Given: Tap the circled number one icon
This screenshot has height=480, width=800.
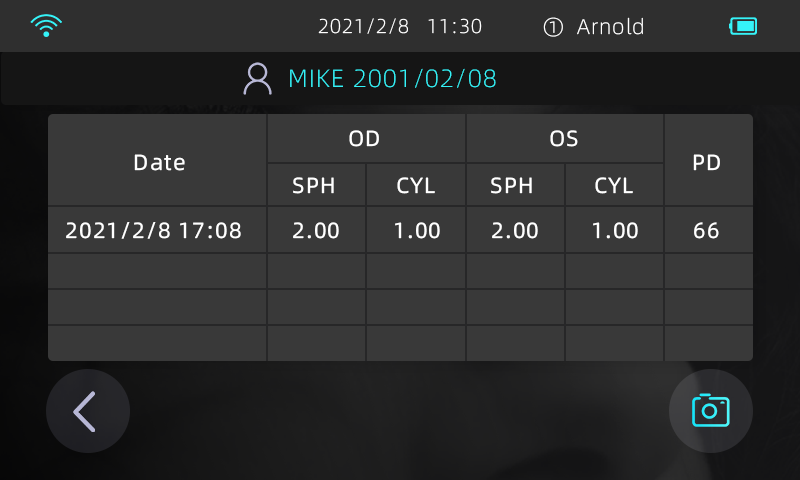Looking at the screenshot, I should tap(553, 27).
